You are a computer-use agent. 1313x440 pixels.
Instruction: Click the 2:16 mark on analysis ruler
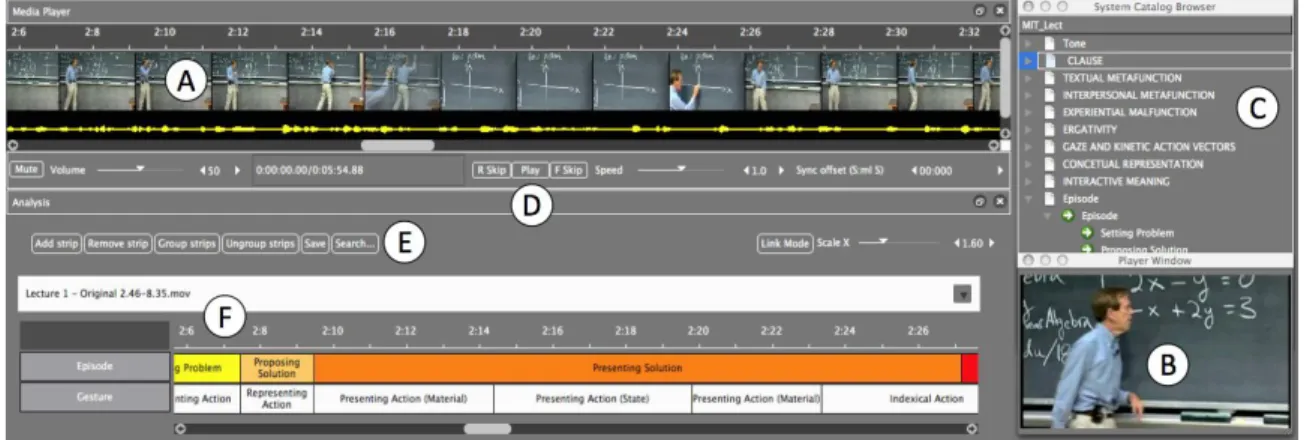point(552,329)
